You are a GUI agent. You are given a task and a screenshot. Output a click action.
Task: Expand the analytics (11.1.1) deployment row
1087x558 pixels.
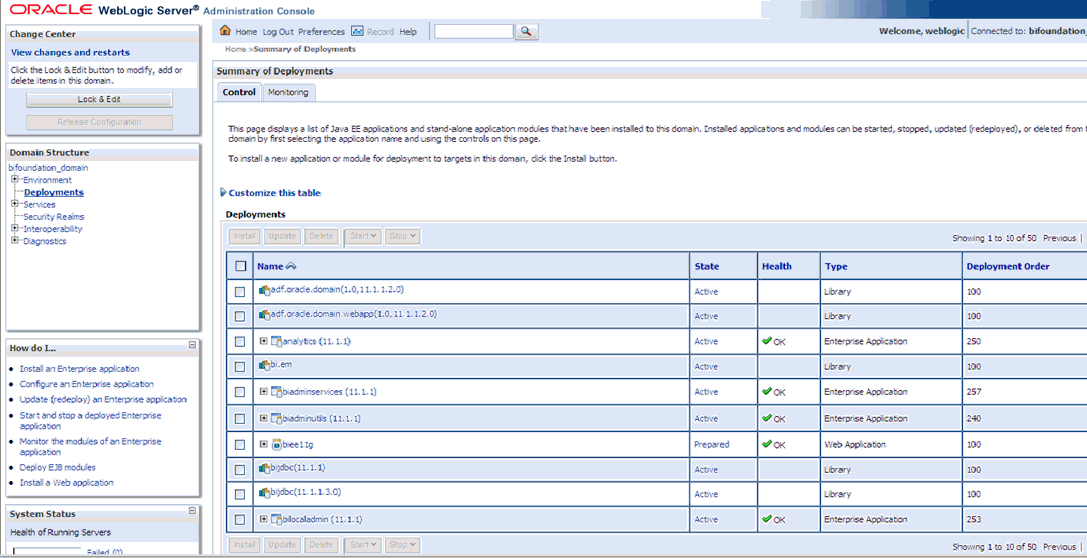[263, 341]
